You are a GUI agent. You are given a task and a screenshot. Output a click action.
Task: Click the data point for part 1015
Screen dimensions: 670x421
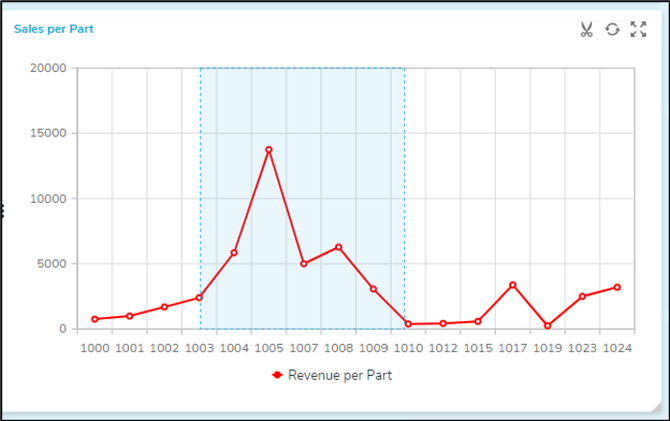click(x=478, y=321)
